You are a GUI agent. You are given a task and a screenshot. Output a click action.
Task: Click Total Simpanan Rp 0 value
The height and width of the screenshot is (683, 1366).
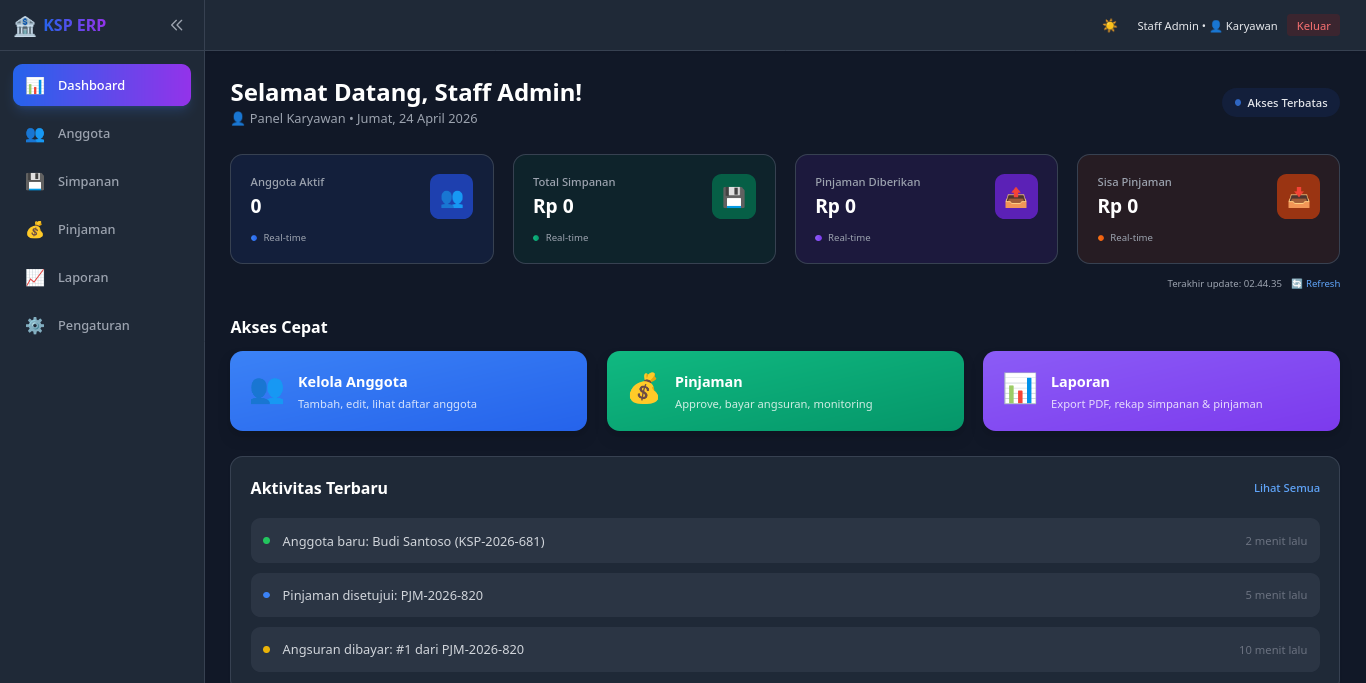click(553, 207)
